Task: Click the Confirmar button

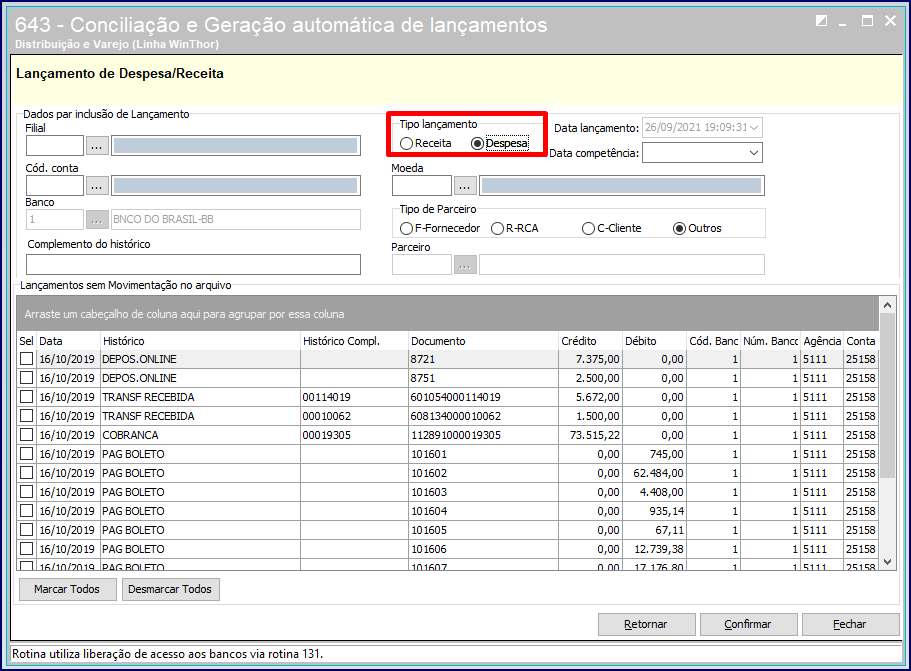Action: 748,625
